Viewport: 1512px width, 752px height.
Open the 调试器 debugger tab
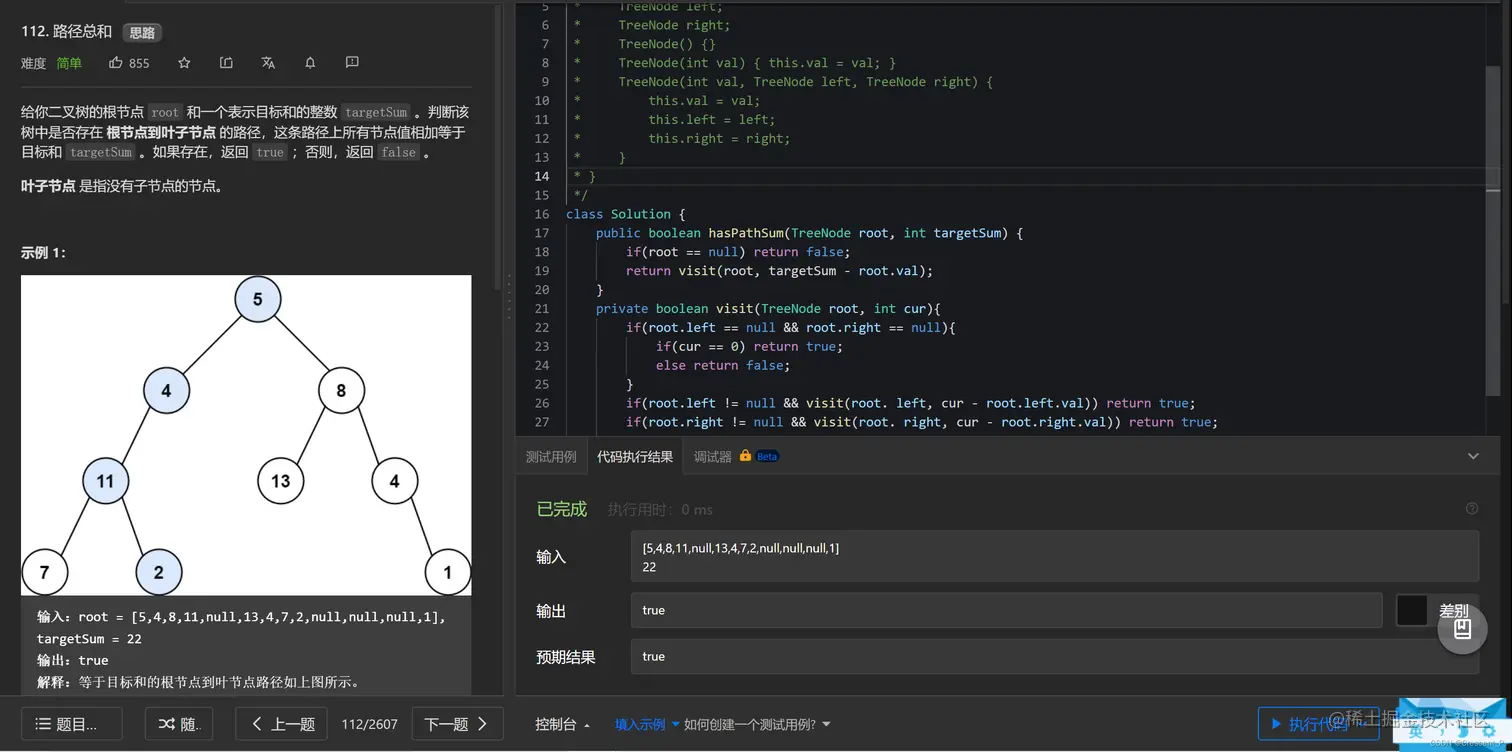click(713, 456)
